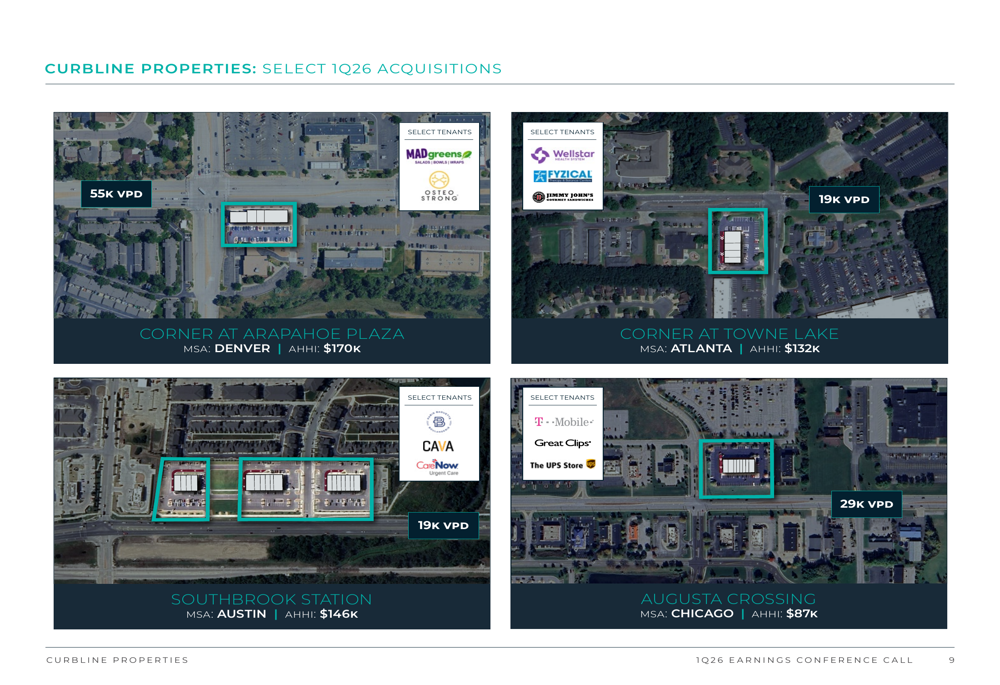
Task: Click the highlighted building in Arapahoe Plaza aerial
Action: pyautogui.click(x=259, y=225)
